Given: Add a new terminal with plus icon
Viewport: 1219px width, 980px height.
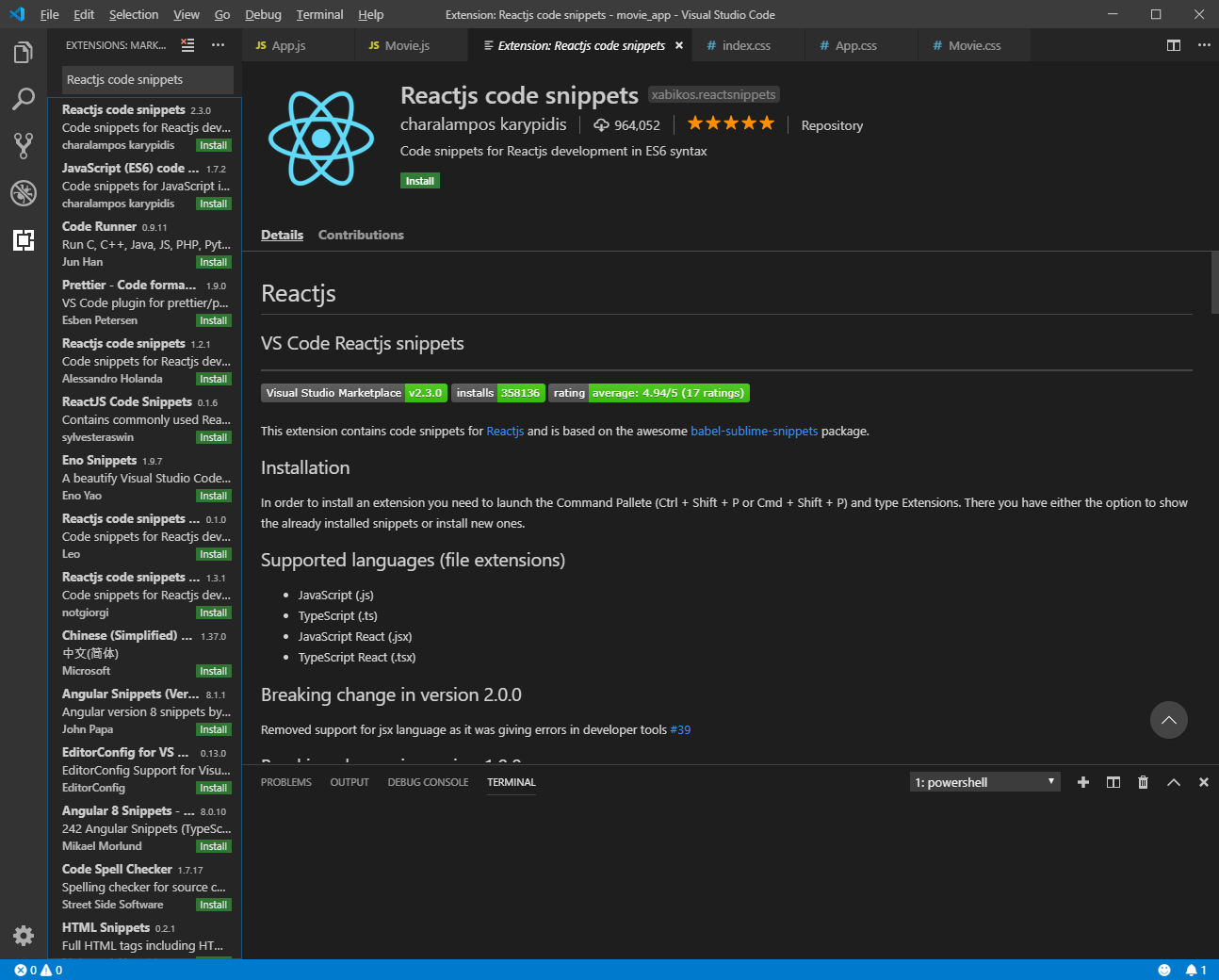Looking at the screenshot, I should coord(1083,782).
